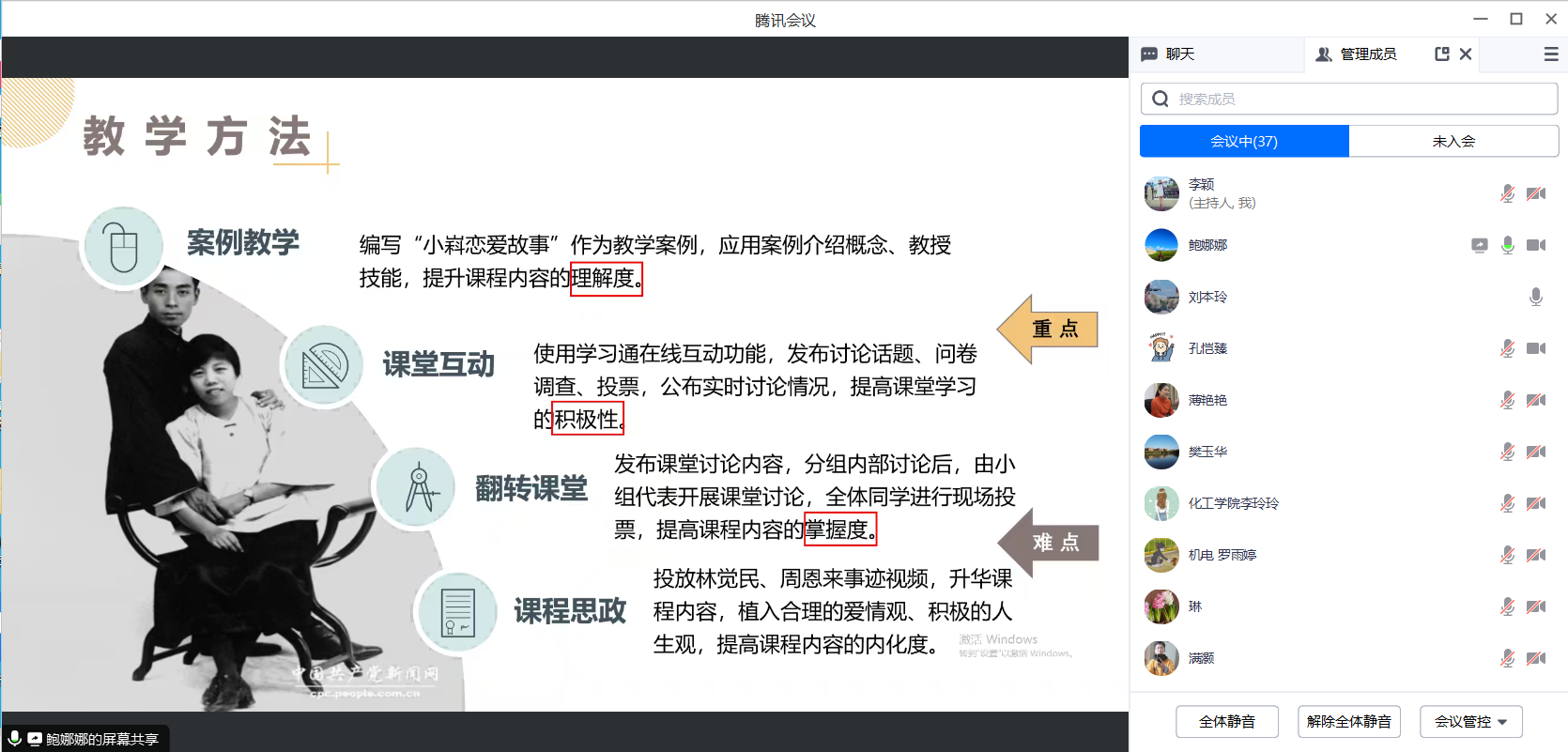Click the 全体静音 button
The width and height of the screenshot is (1568, 752).
(x=1226, y=721)
